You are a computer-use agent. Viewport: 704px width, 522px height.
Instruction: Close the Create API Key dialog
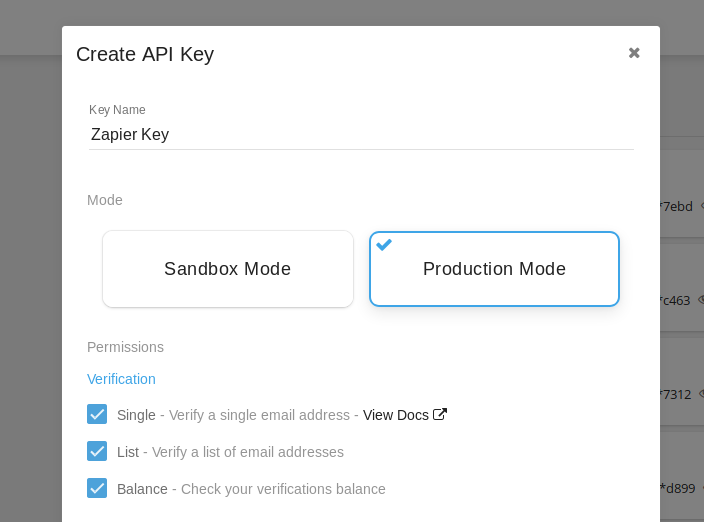(x=634, y=53)
